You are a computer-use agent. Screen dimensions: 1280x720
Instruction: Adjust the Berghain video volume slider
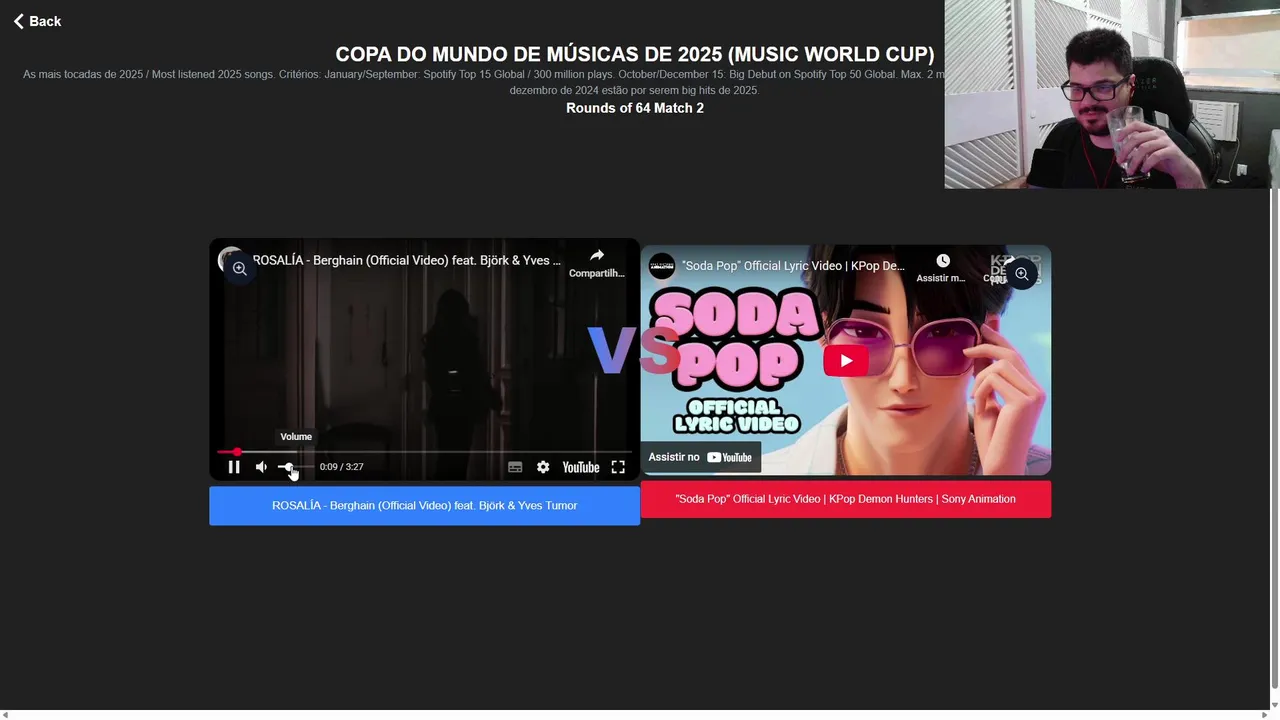(x=296, y=467)
